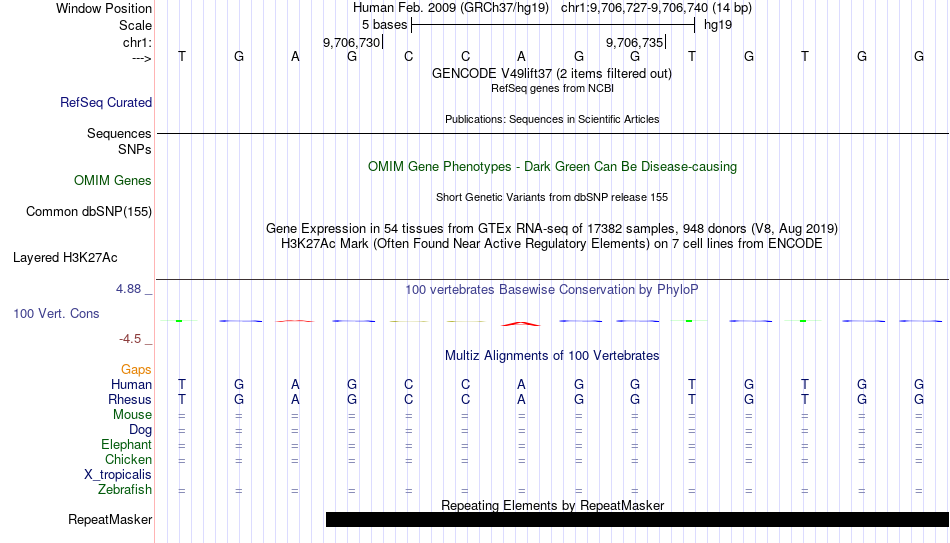Click the Zebrafish species label
950x543 pixels.
pos(125,490)
